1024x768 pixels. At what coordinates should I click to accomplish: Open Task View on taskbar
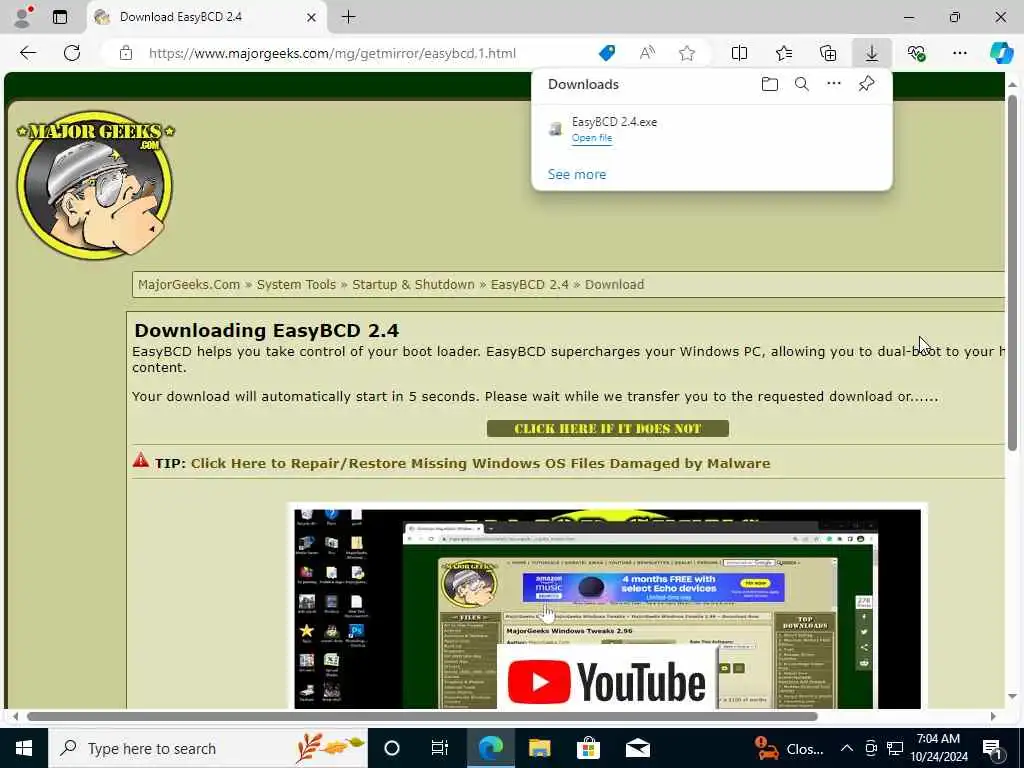pos(440,748)
